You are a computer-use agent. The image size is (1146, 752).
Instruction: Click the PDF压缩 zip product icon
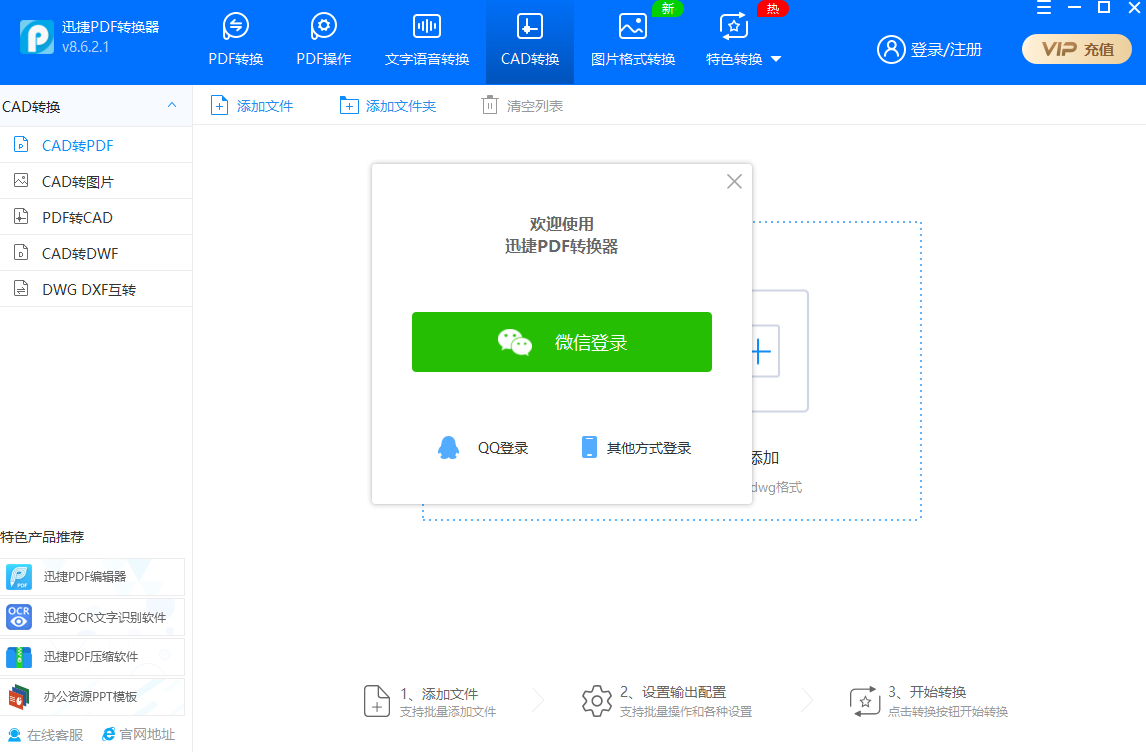tap(19, 657)
